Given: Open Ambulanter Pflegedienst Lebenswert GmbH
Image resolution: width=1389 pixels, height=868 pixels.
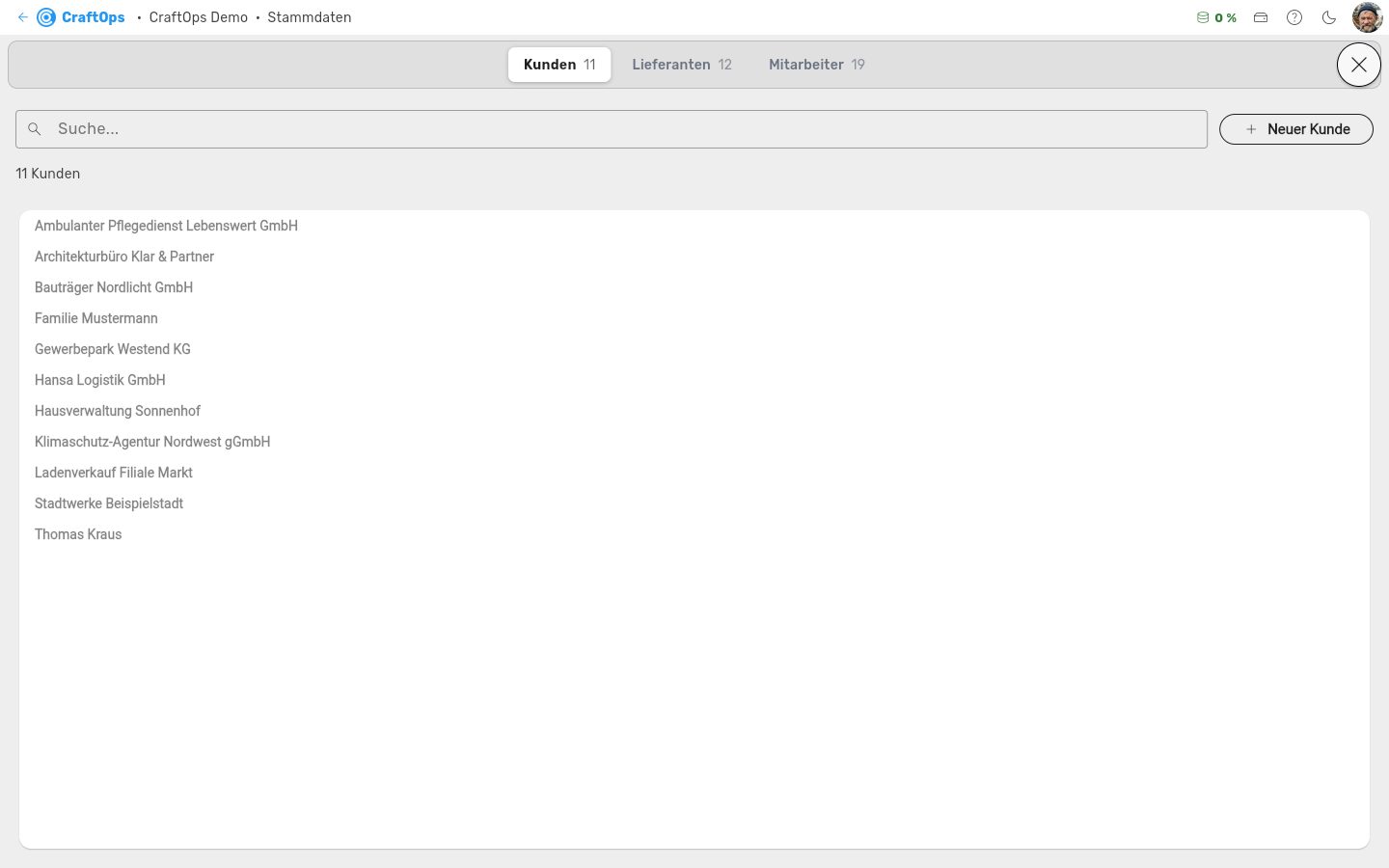Looking at the screenshot, I should [x=694, y=226].
